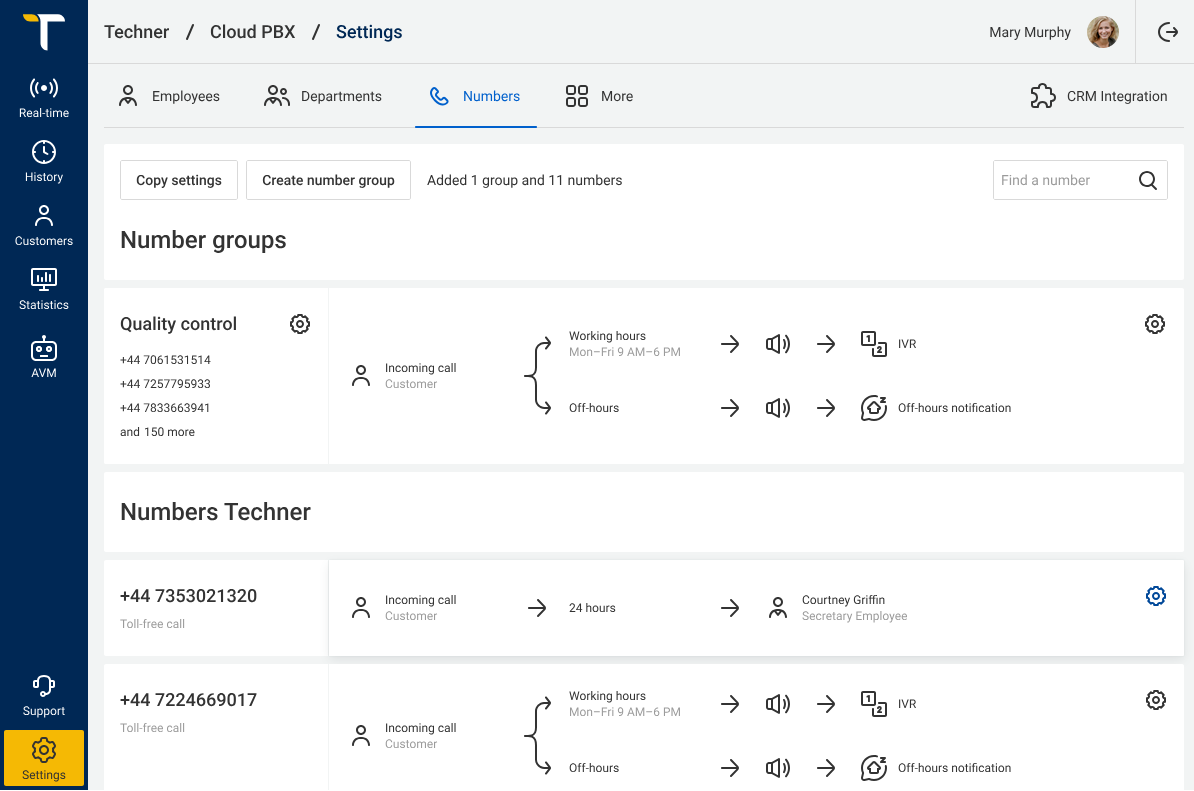Click '24 hours' schedule text

point(592,608)
